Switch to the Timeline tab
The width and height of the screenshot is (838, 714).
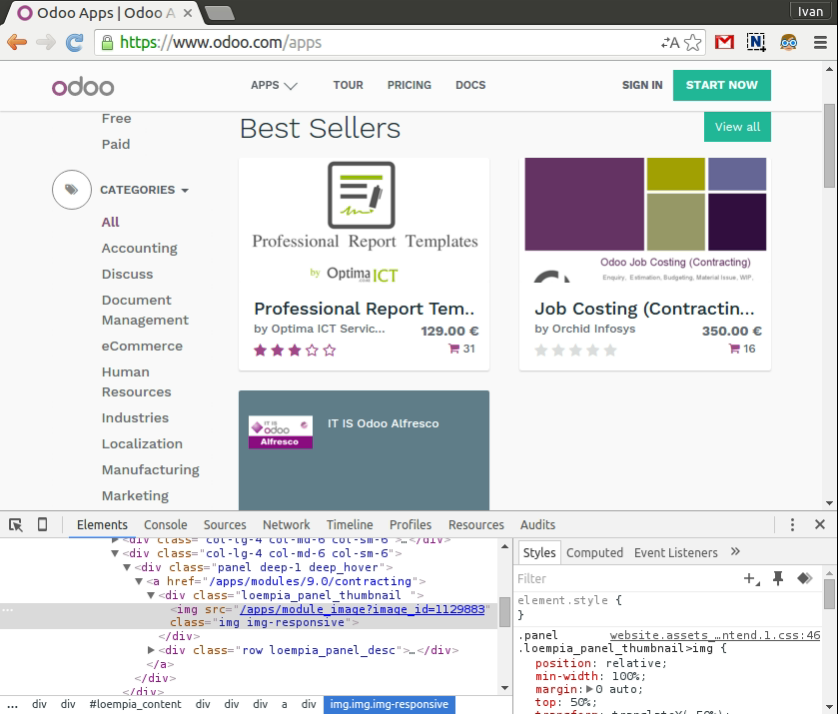tap(350, 525)
